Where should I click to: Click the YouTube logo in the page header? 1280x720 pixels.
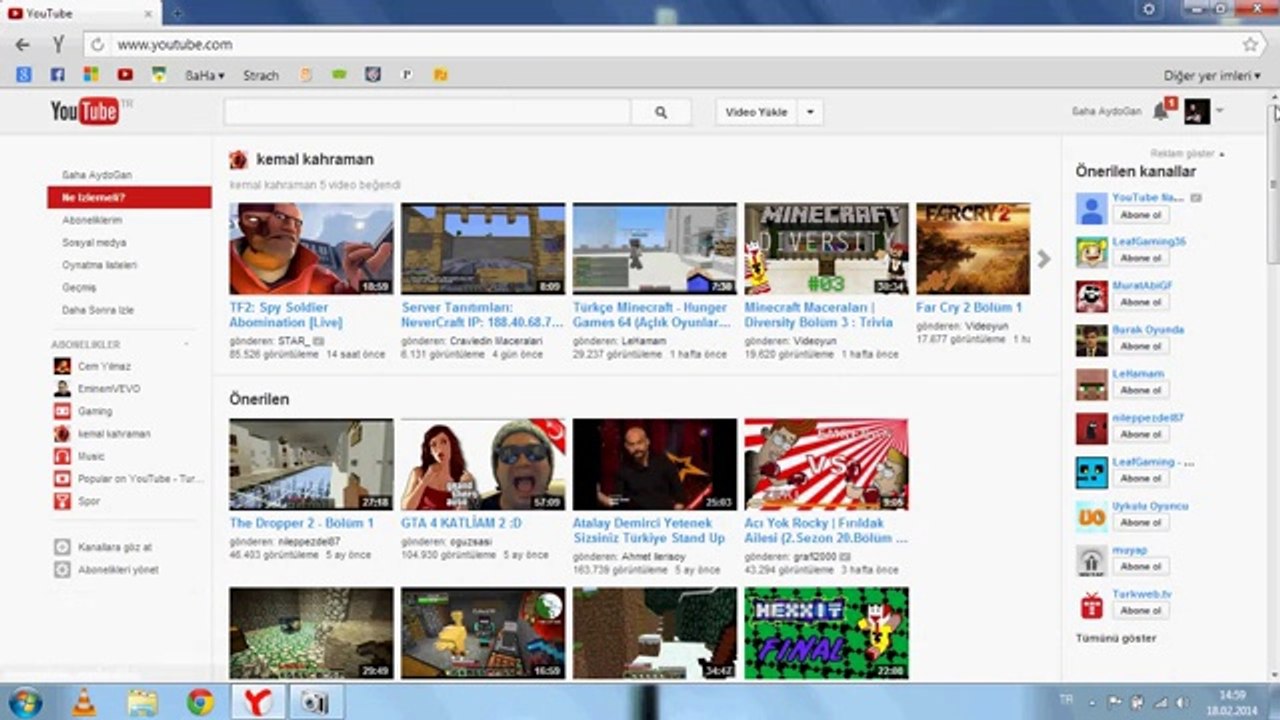pos(85,111)
